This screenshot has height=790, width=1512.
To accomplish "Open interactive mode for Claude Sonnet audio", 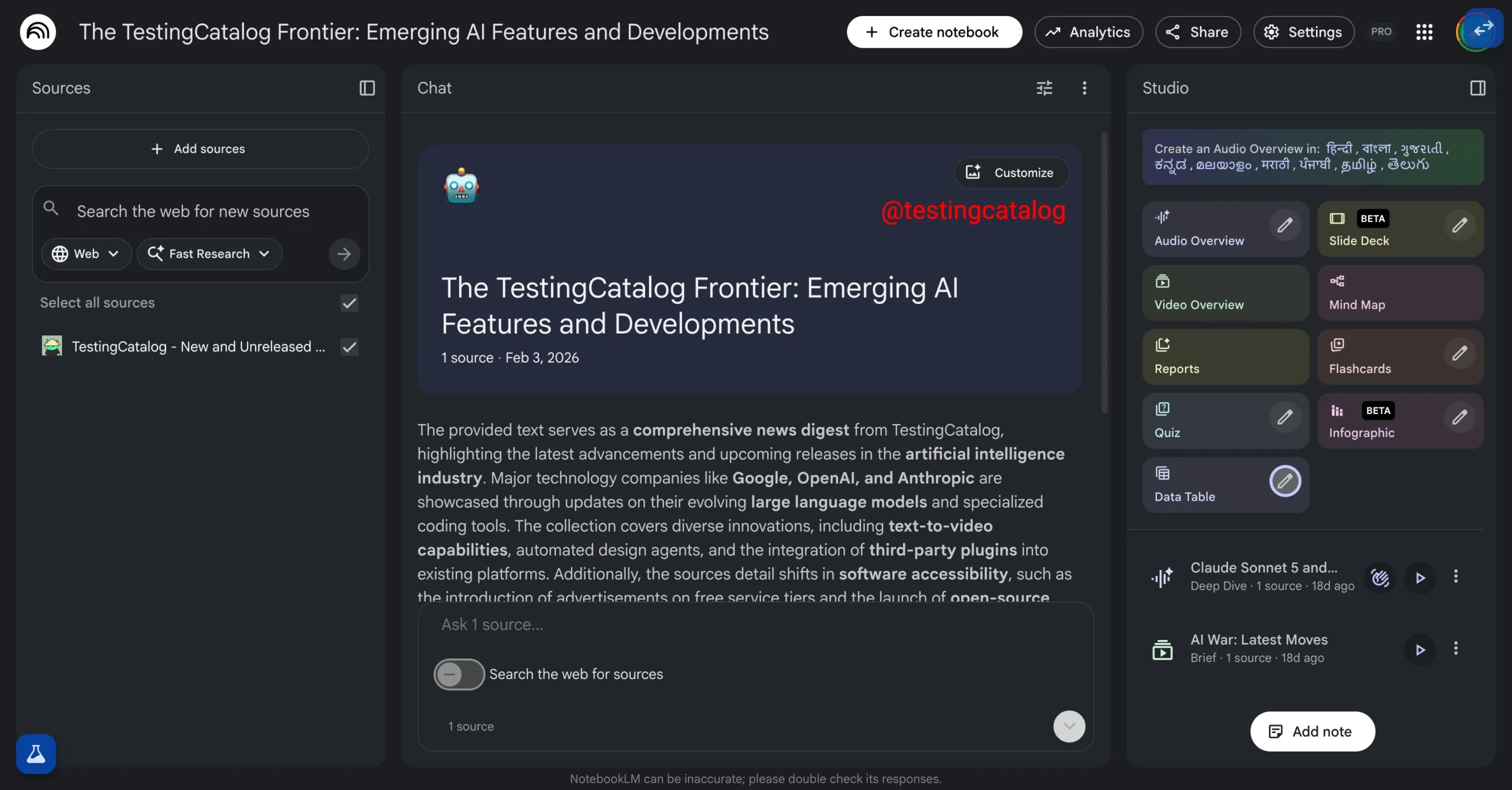I will pos(1380,577).
